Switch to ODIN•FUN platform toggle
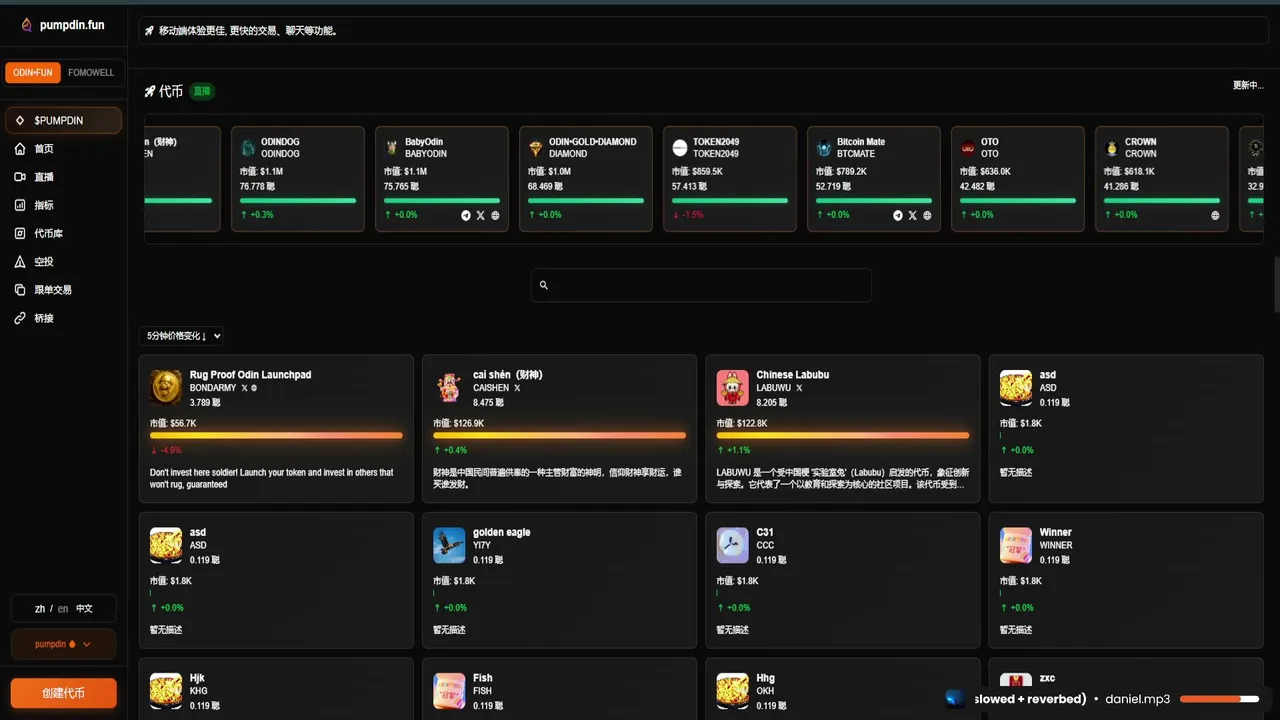Viewport: 1280px width, 720px height. [x=33, y=73]
